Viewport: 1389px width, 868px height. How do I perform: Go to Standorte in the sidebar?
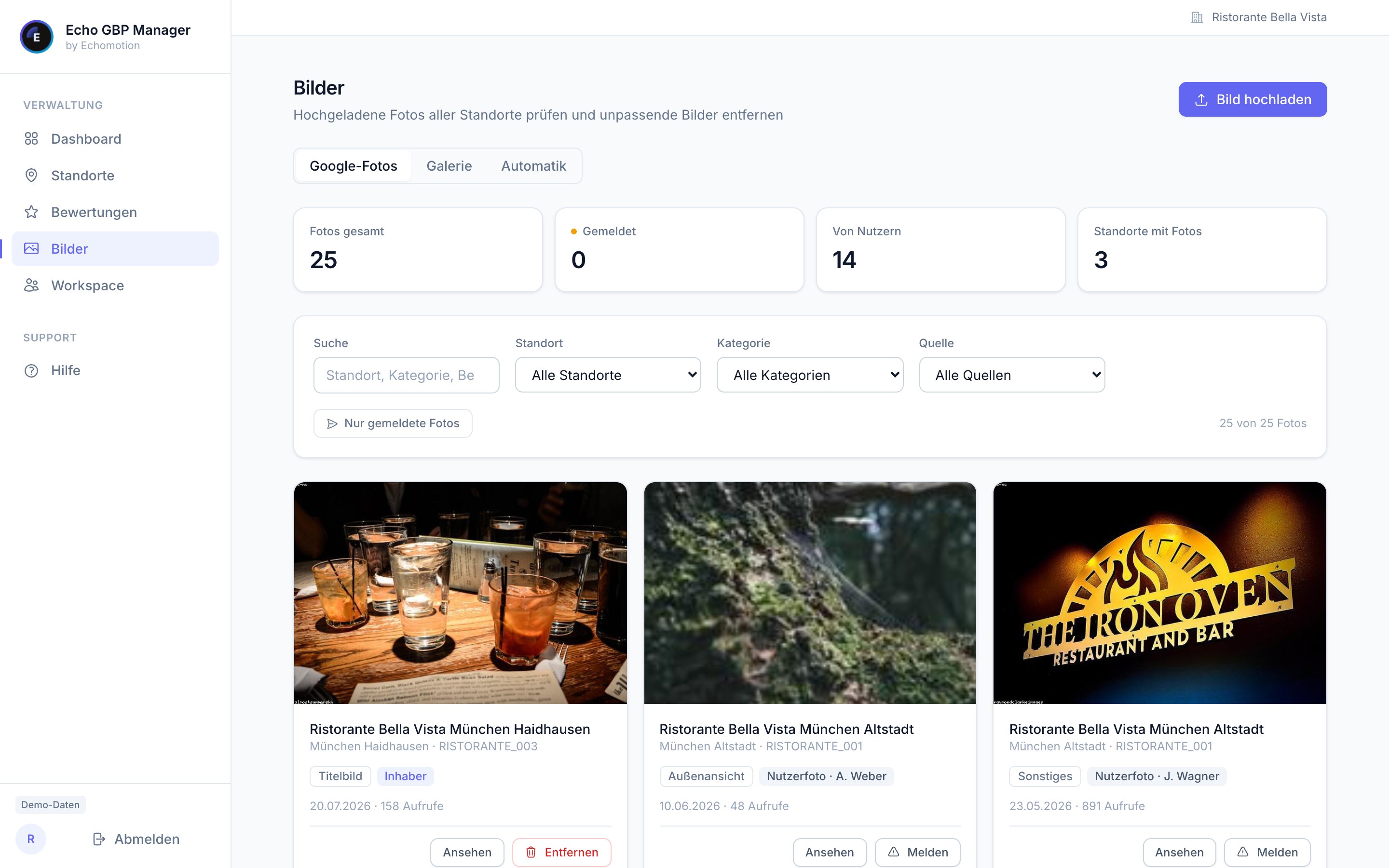click(x=115, y=176)
